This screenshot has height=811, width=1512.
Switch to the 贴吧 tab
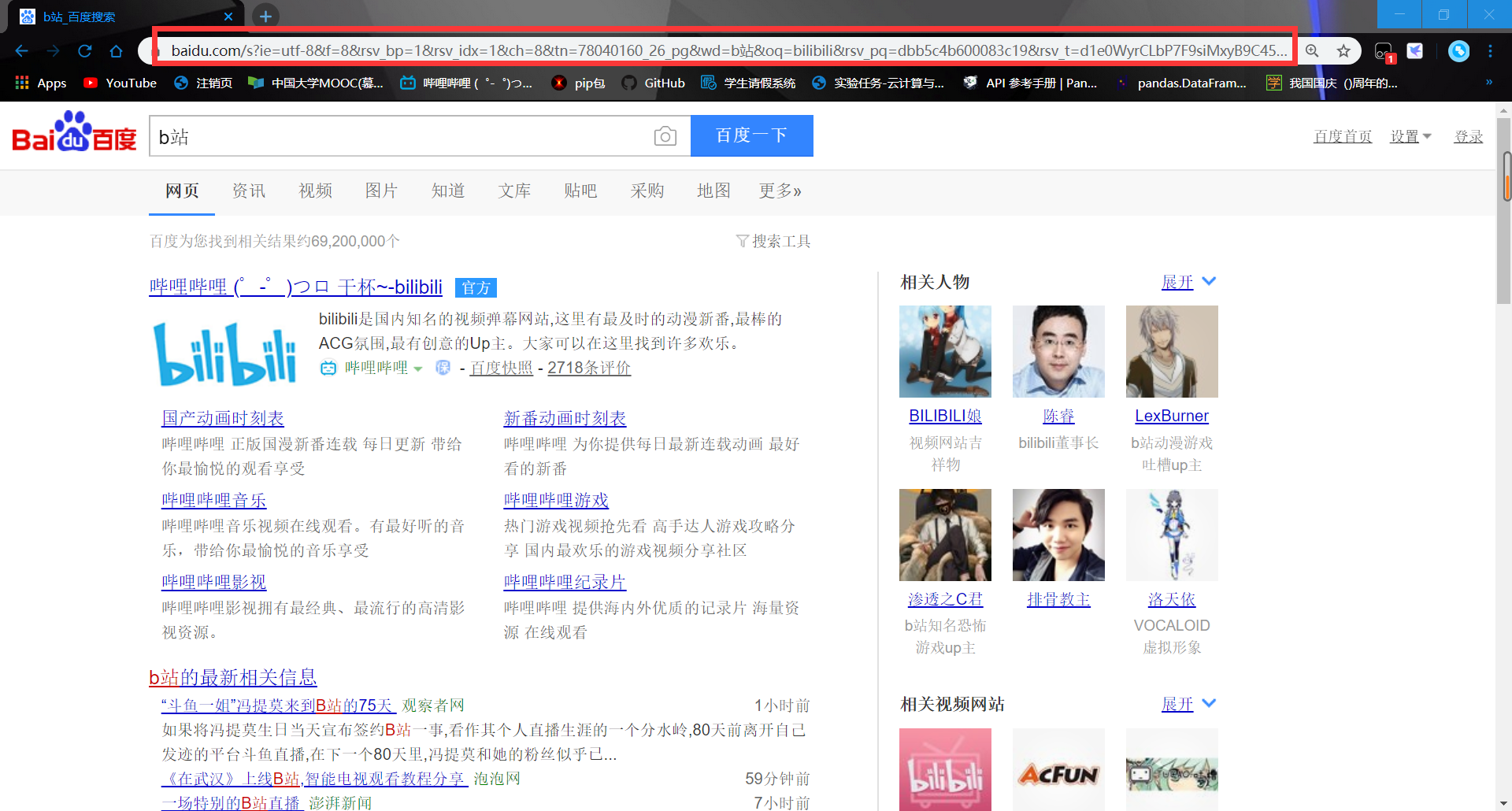click(x=580, y=191)
